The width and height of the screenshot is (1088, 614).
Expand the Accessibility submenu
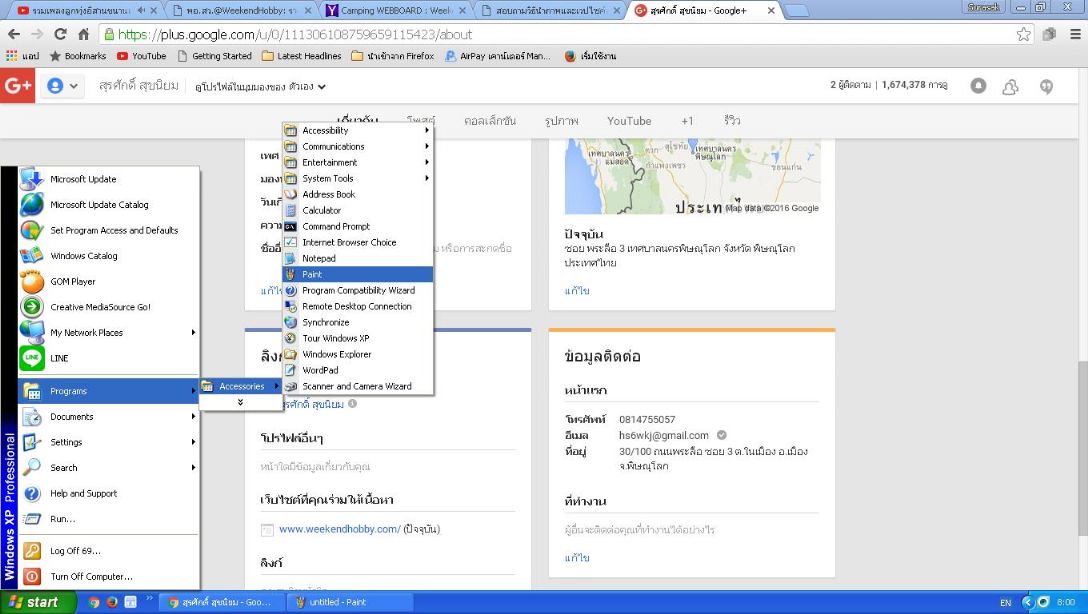point(325,130)
